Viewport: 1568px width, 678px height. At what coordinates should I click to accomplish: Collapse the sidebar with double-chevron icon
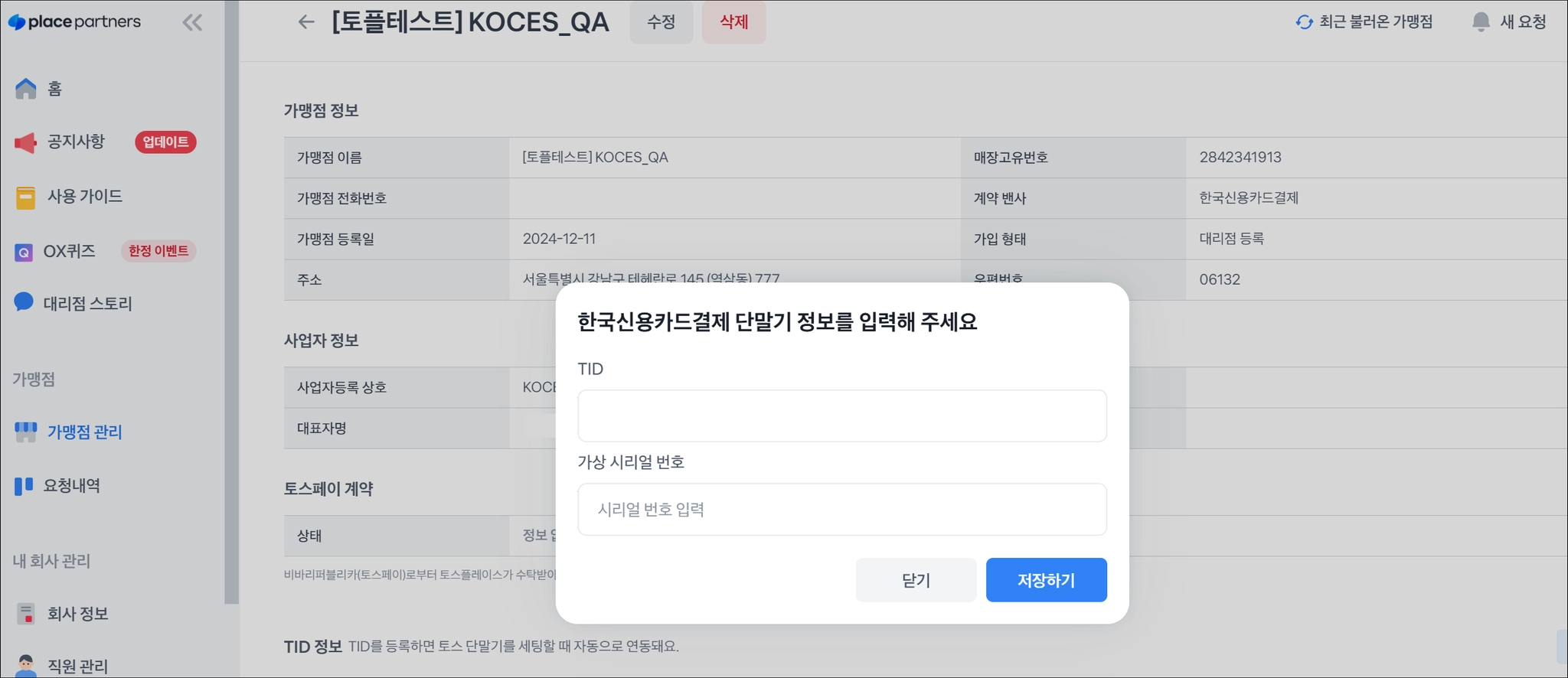(x=192, y=23)
